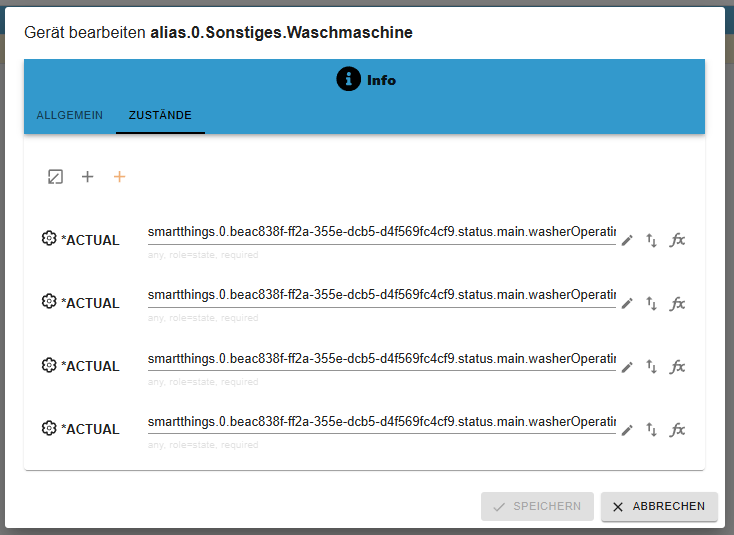Click the square icon left of plus icons
This screenshot has height=535, width=734.
click(x=56, y=177)
